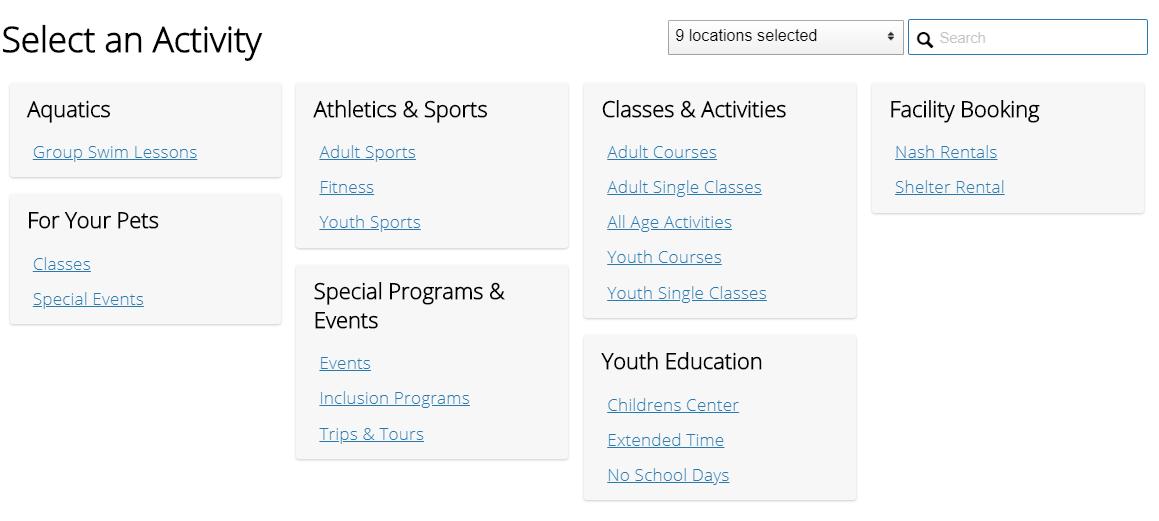Open the Shelter Rental link
Viewport: 1159px width, 521px height.
(x=950, y=188)
